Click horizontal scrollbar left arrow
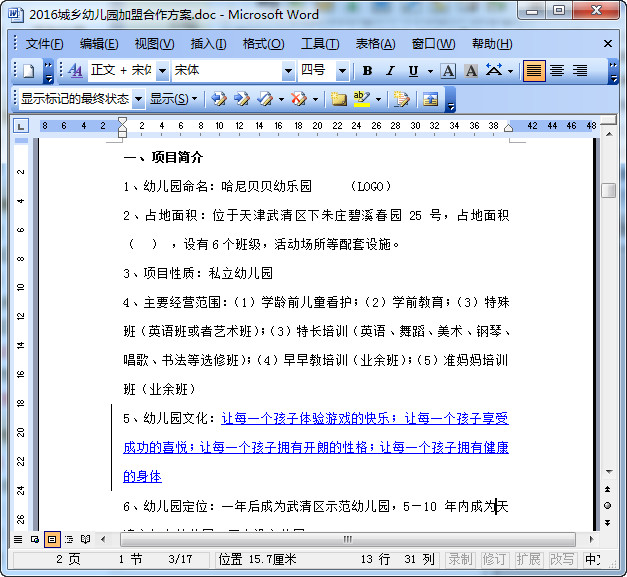This screenshot has width=627, height=577. point(104,539)
